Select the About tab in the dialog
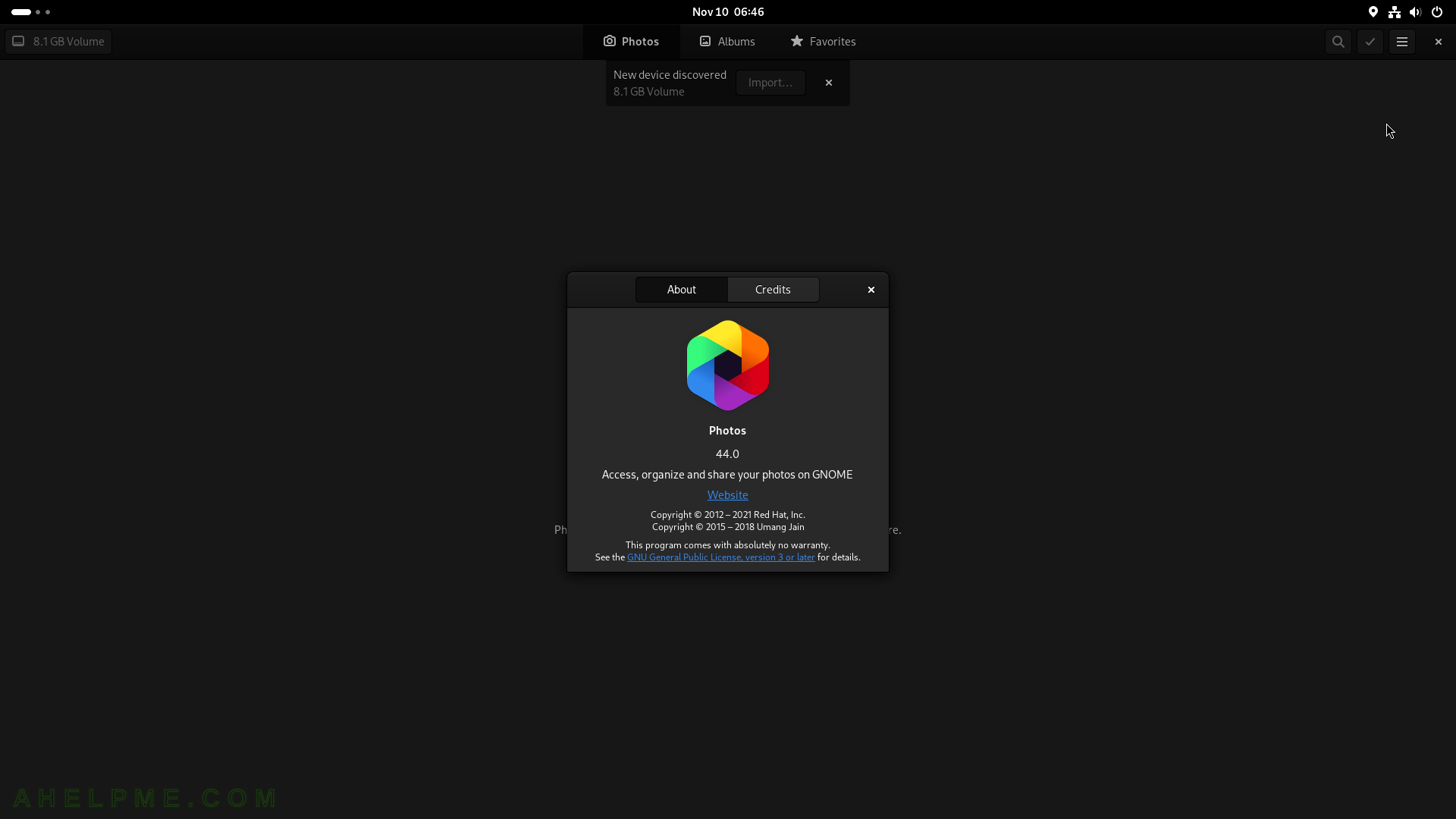This screenshot has height=819, width=1456. click(681, 290)
